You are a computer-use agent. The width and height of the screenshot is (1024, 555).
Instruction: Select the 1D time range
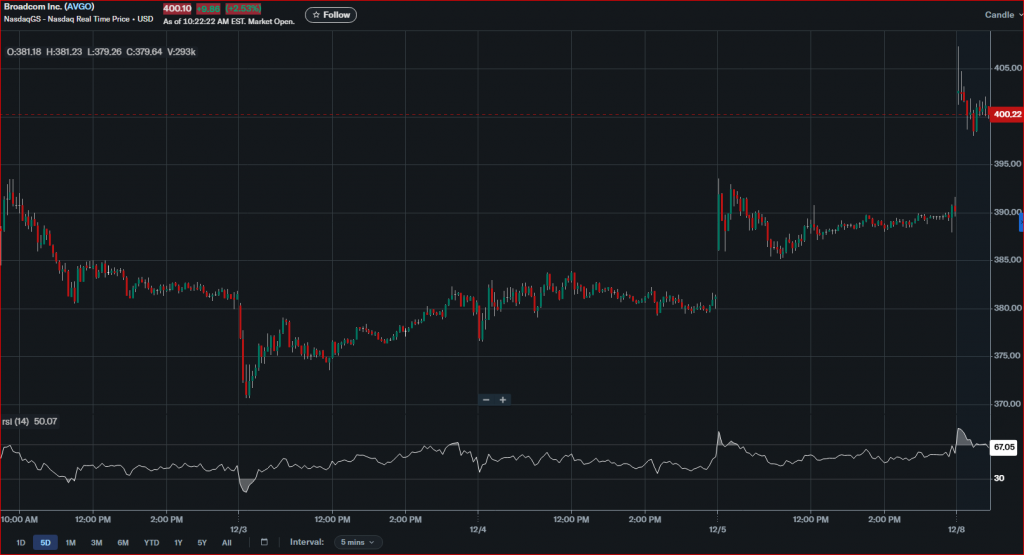(19, 542)
